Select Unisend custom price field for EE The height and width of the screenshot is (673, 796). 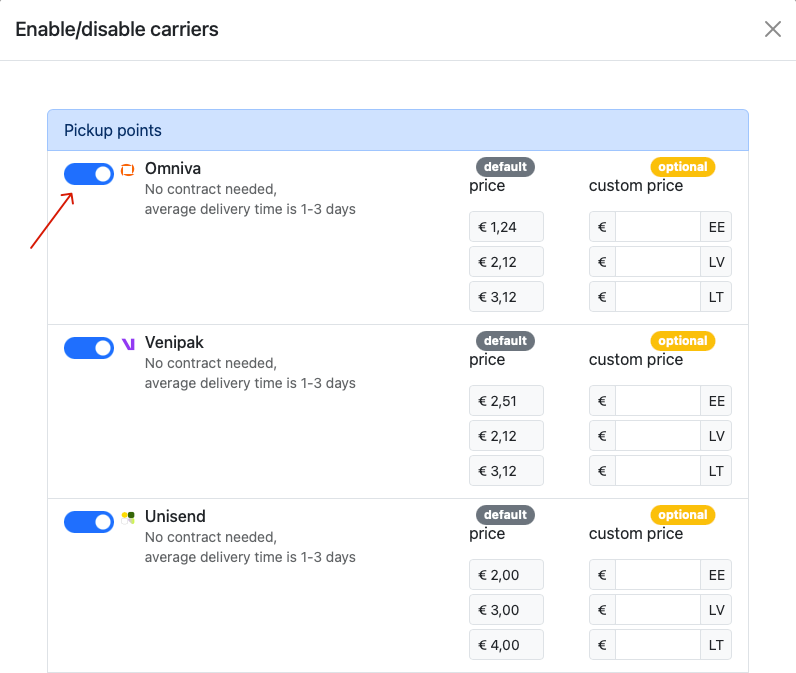pos(657,575)
